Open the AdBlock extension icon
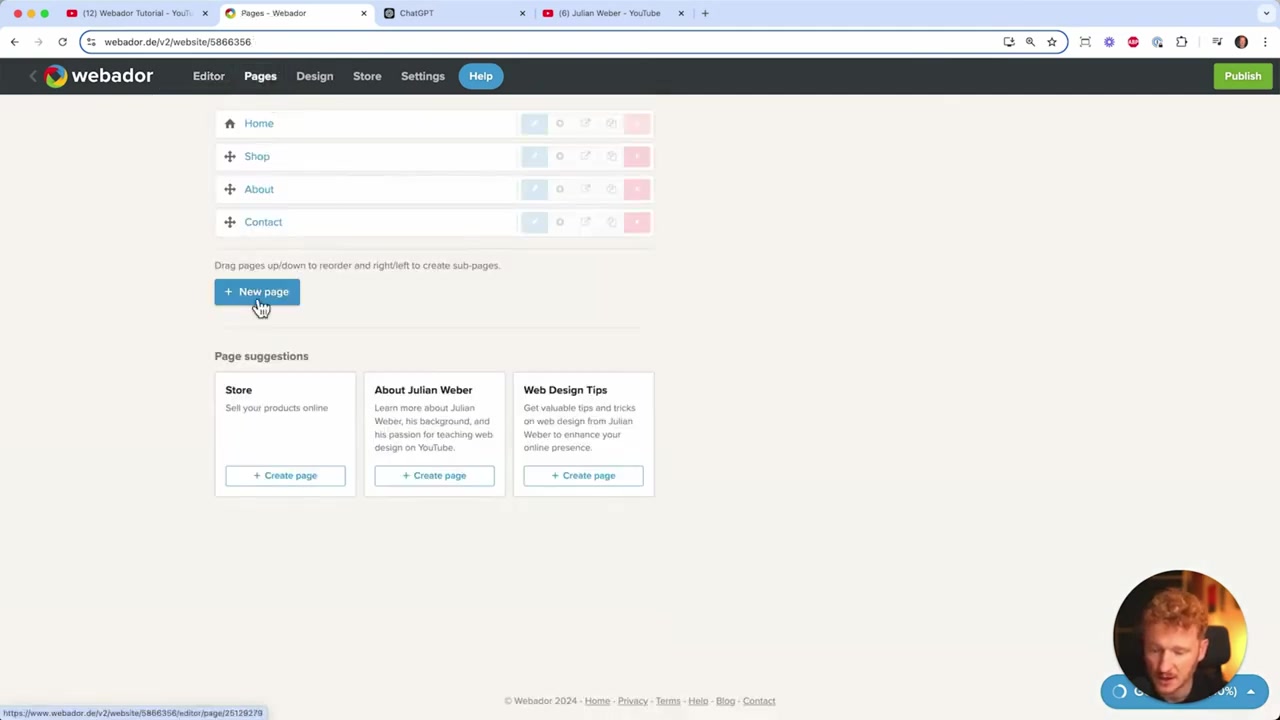The height and width of the screenshot is (720, 1280). [x=1133, y=42]
